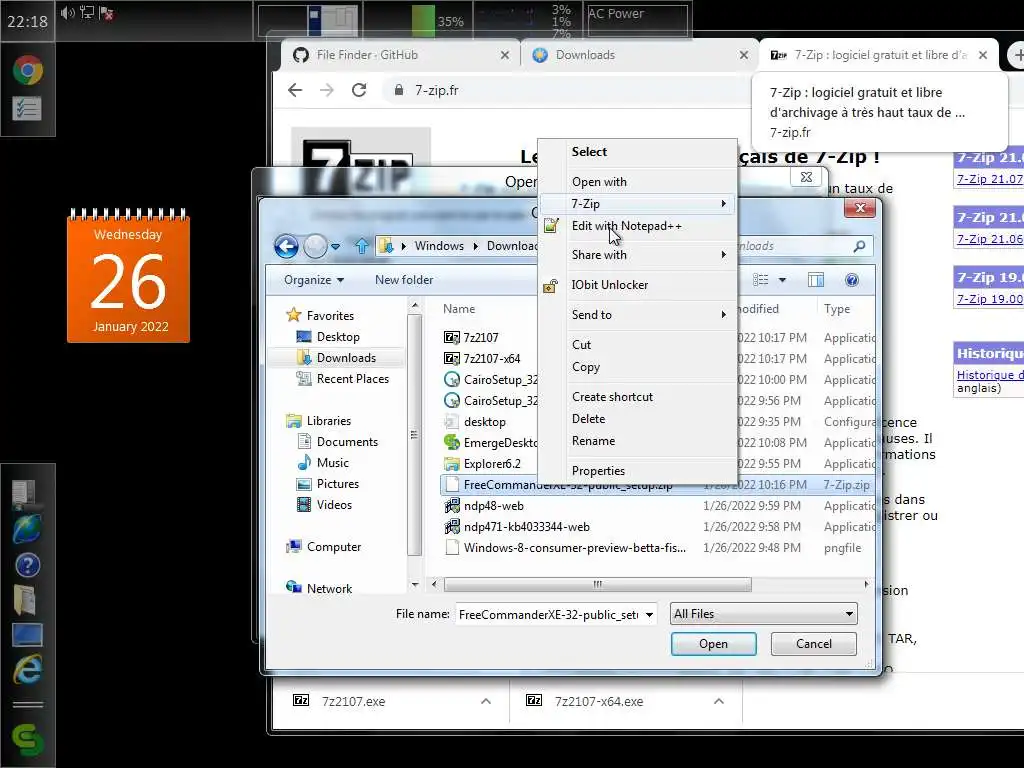
Task: Click the Cancel button
Action: click(x=814, y=644)
